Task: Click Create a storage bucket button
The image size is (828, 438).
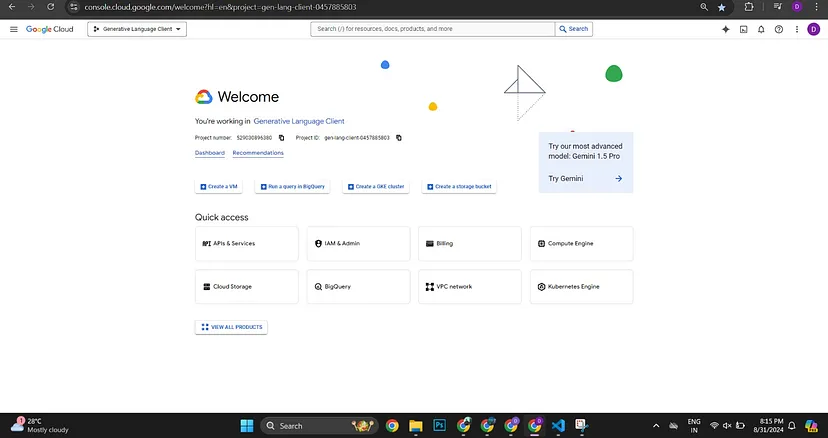Action: tap(459, 187)
